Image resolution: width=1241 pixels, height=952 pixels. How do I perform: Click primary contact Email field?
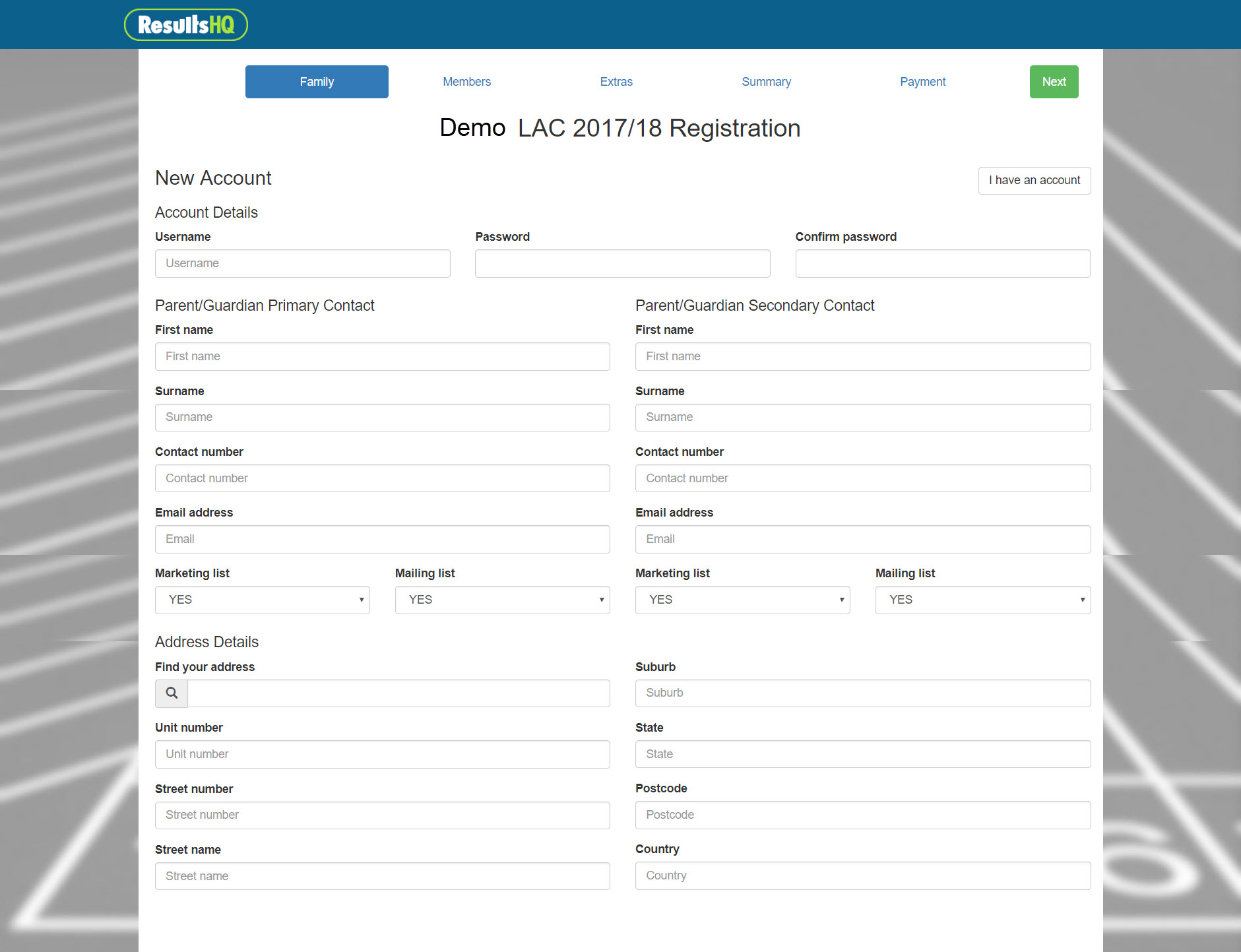(383, 540)
